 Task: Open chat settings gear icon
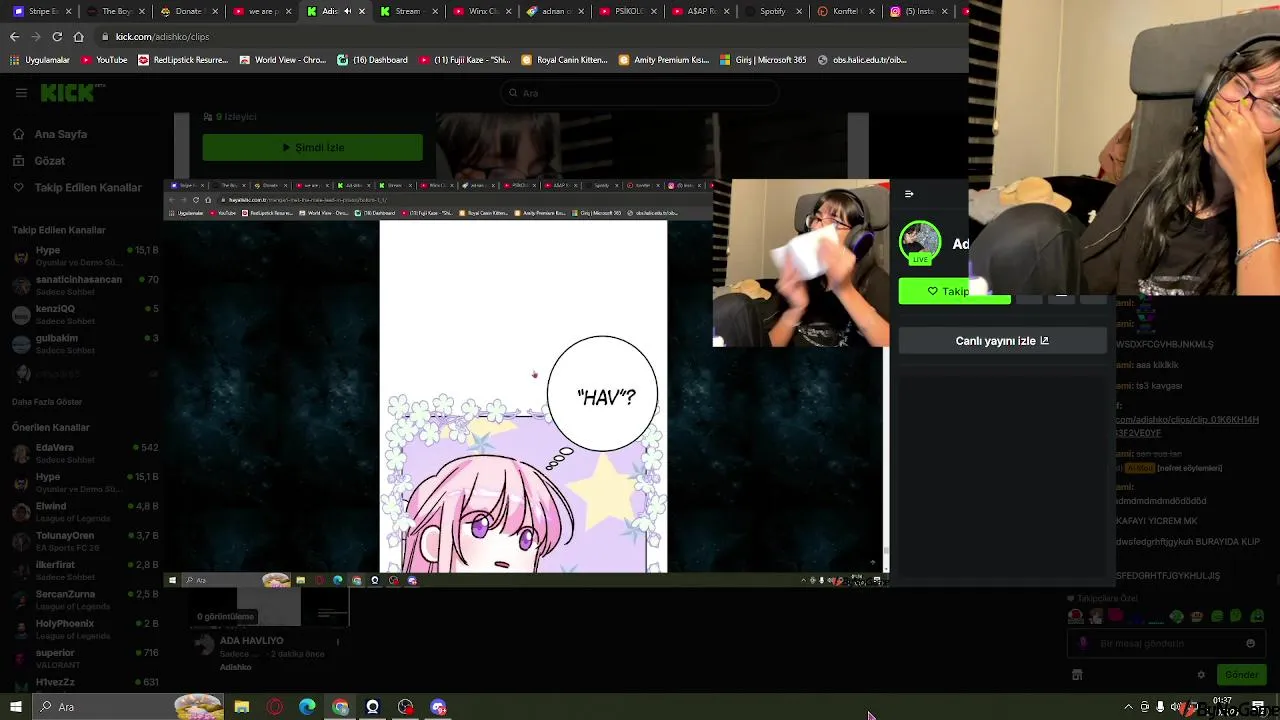[1201, 675]
